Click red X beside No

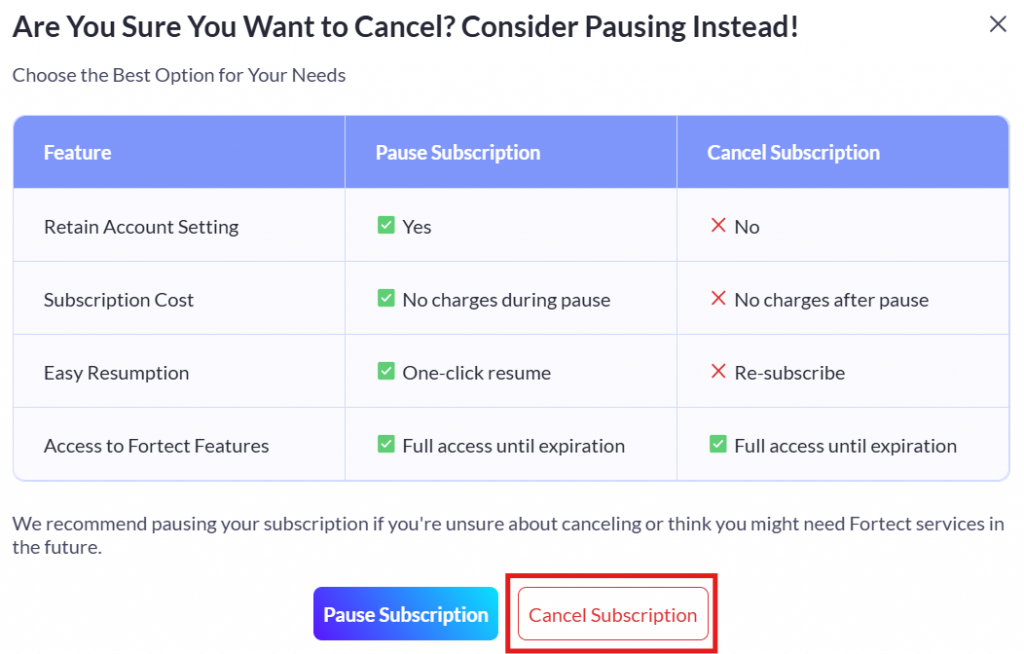718,225
